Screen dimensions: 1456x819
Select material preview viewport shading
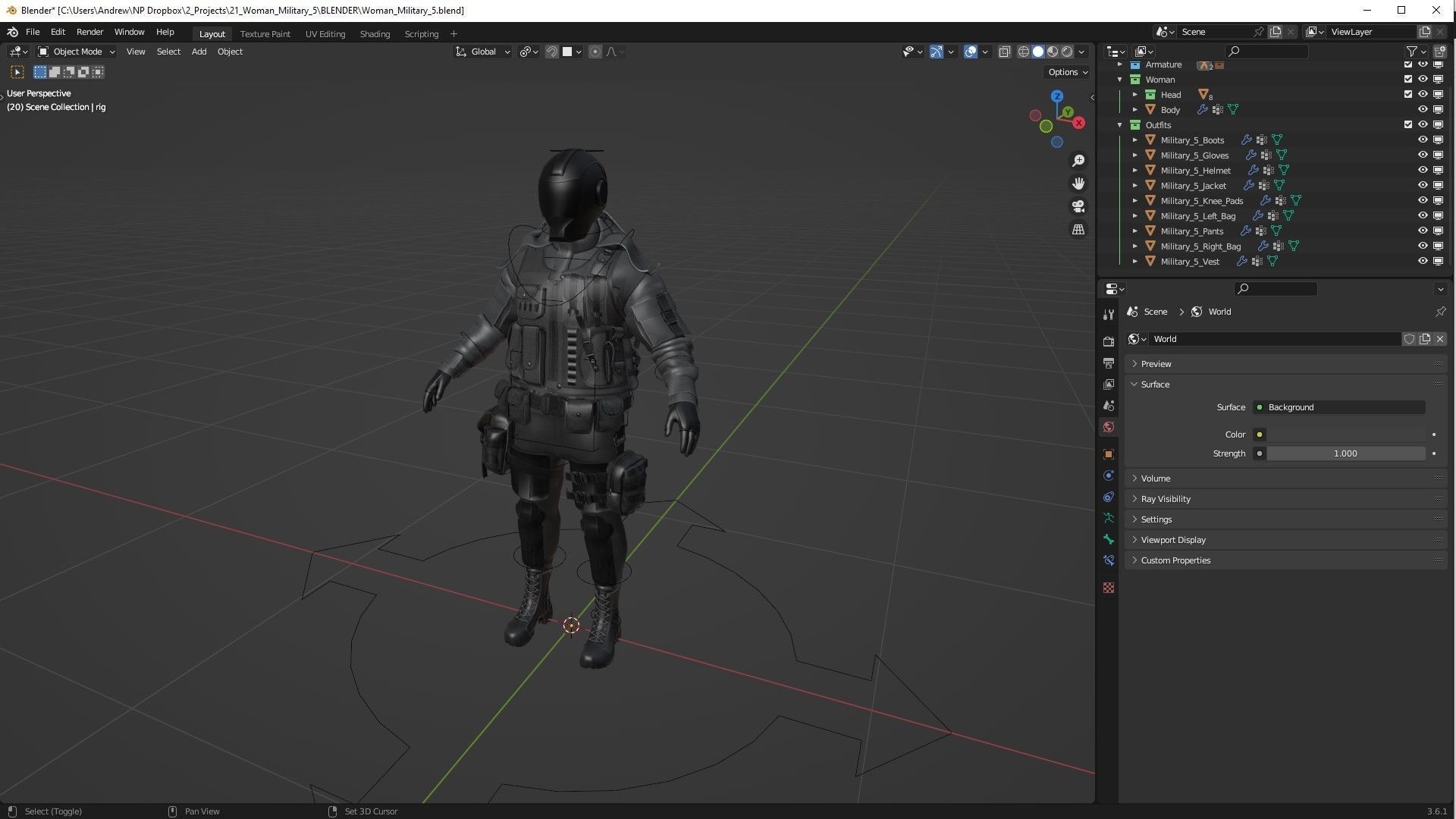coord(1053,52)
